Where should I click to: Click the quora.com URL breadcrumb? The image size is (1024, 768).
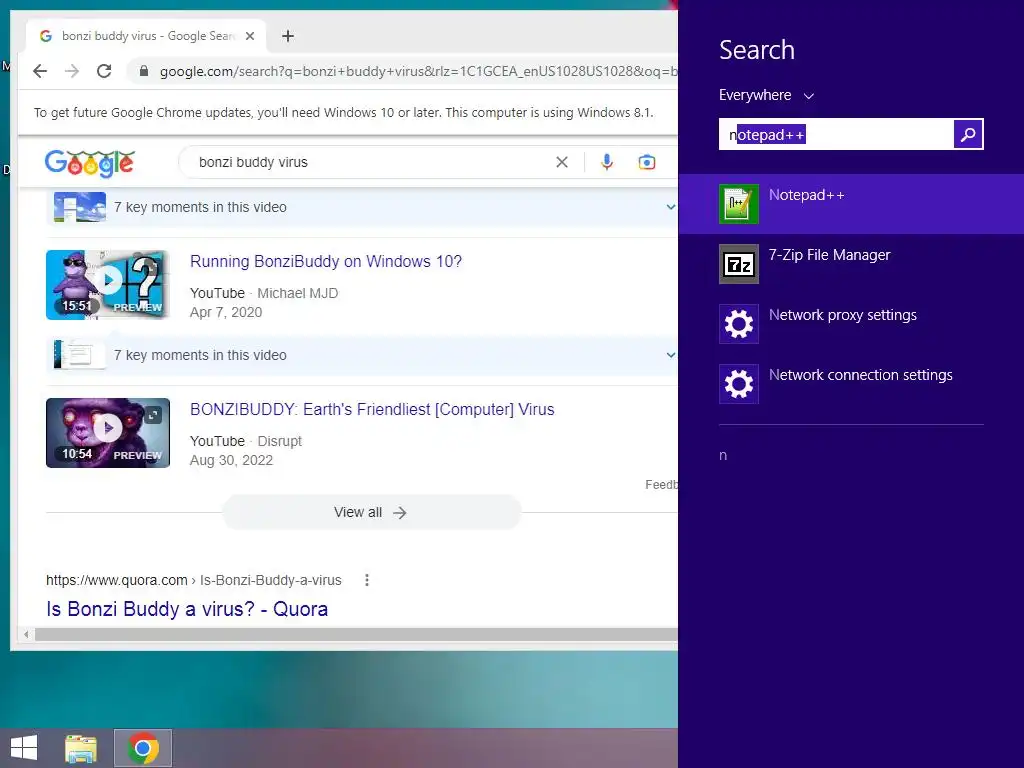tap(193, 580)
